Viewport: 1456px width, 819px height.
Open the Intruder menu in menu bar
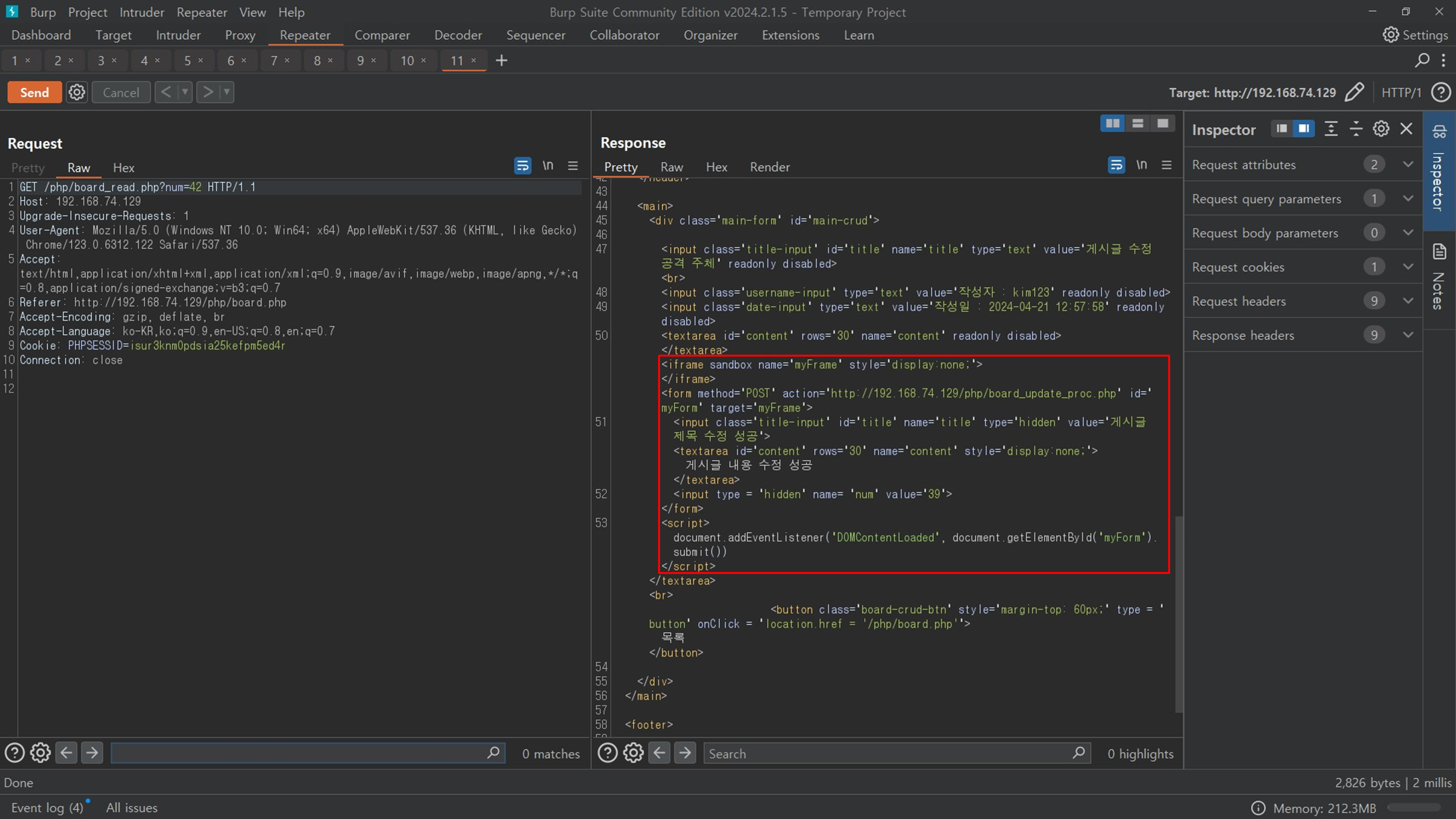click(x=141, y=12)
